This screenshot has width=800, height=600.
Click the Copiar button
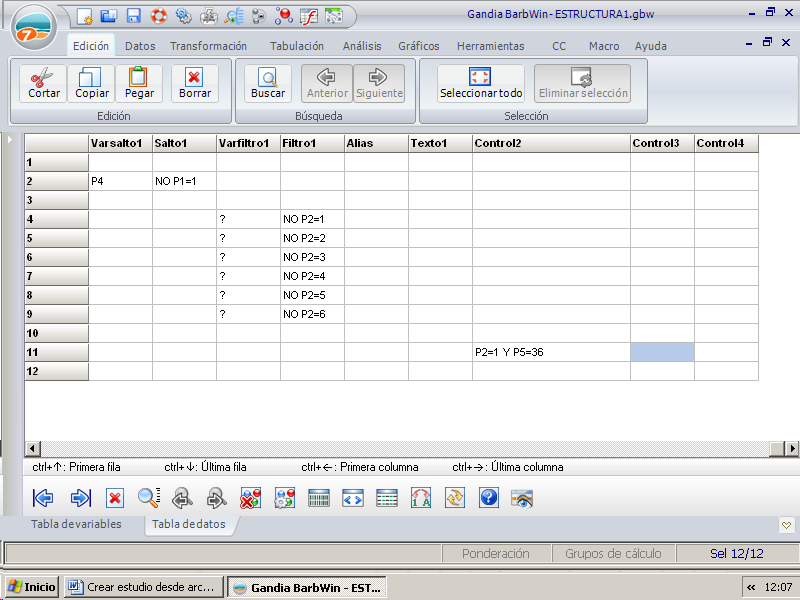(x=91, y=84)
